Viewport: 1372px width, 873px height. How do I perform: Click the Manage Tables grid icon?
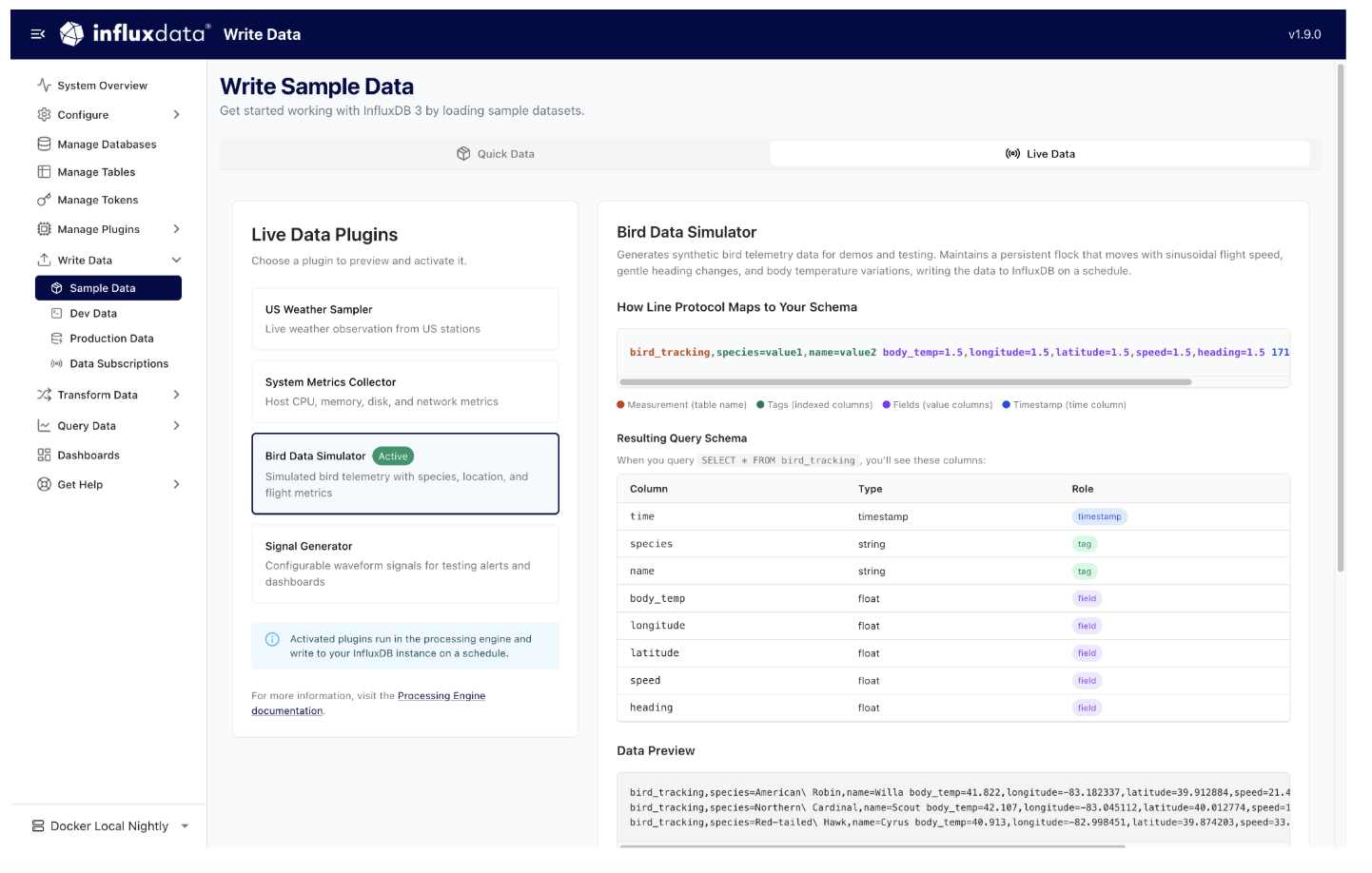point(44,172)
